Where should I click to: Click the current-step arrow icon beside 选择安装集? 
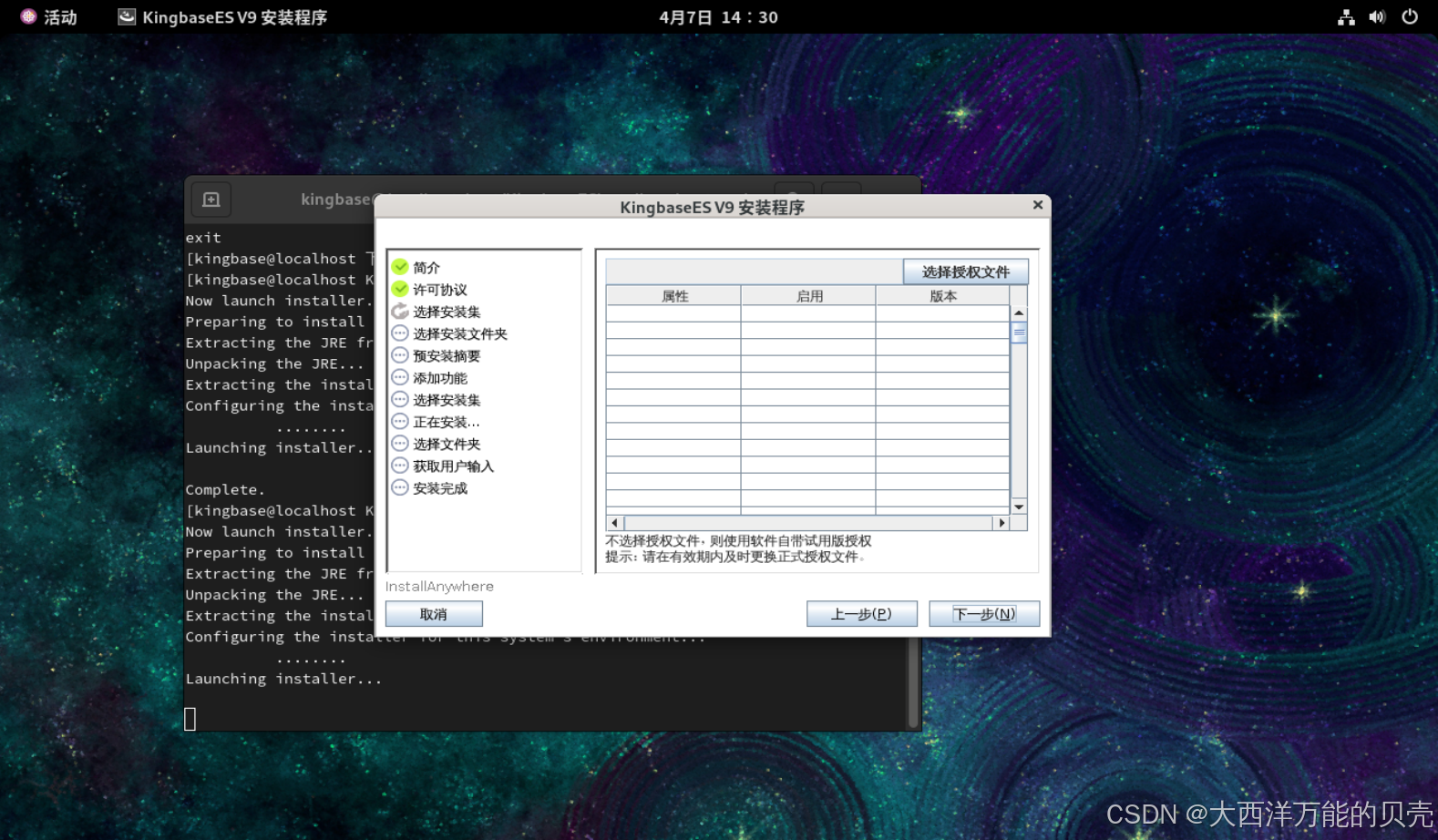coord(400,312)
